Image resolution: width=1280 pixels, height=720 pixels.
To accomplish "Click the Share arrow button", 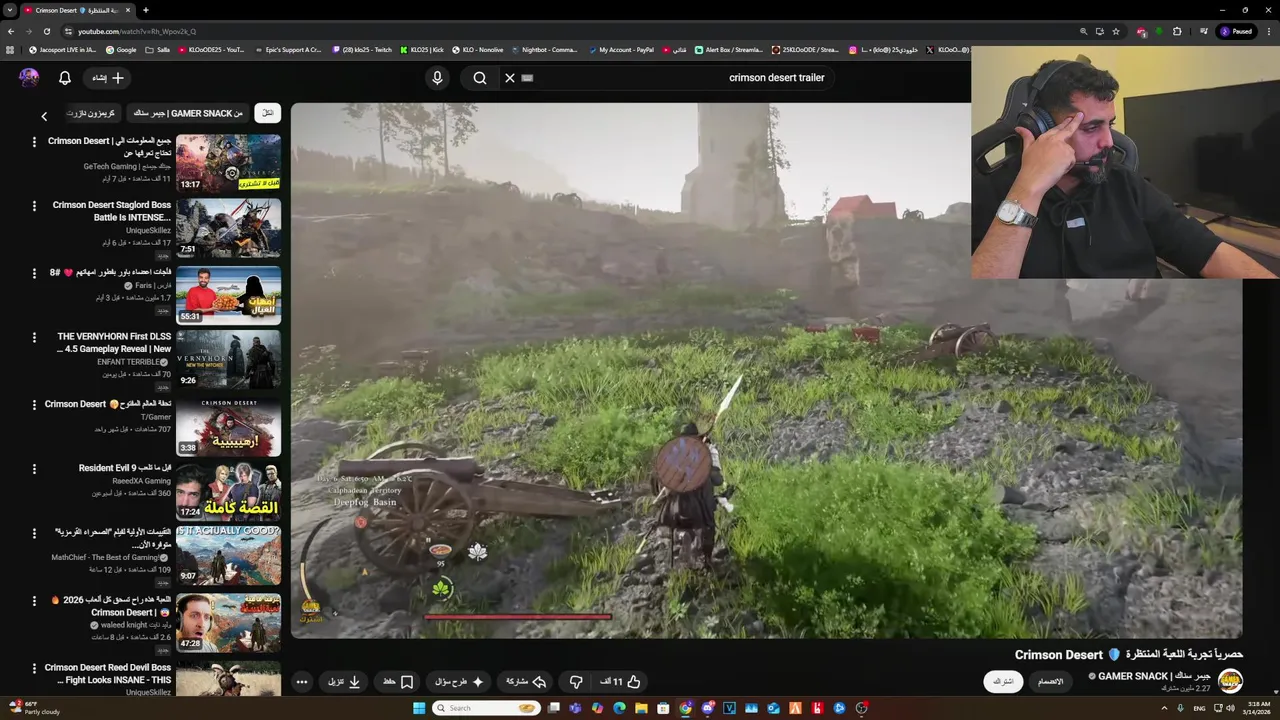I will pyautogui.click(x=526, y=682).
